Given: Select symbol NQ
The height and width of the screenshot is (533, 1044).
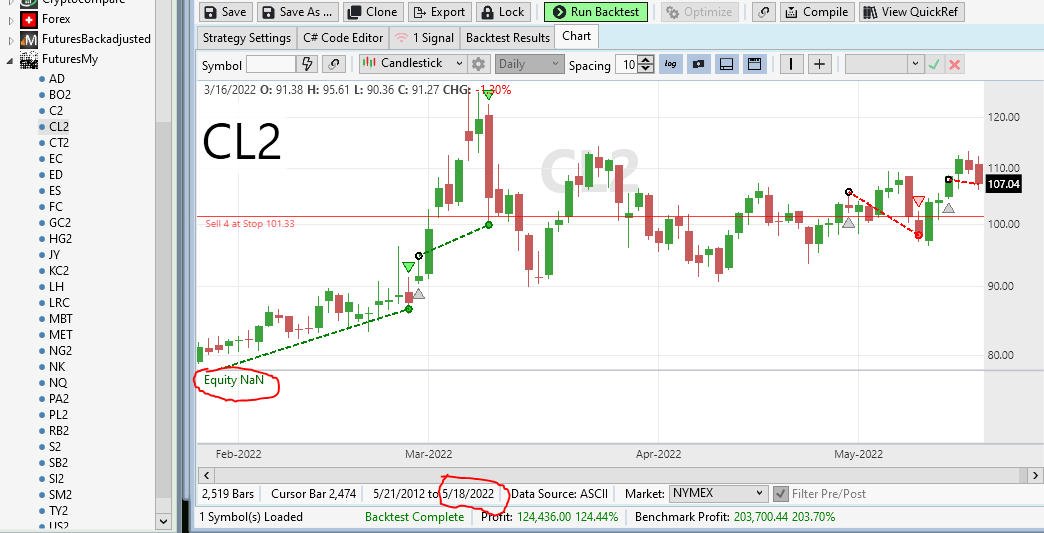Looking at the screenshot, I should pos(57,383).
